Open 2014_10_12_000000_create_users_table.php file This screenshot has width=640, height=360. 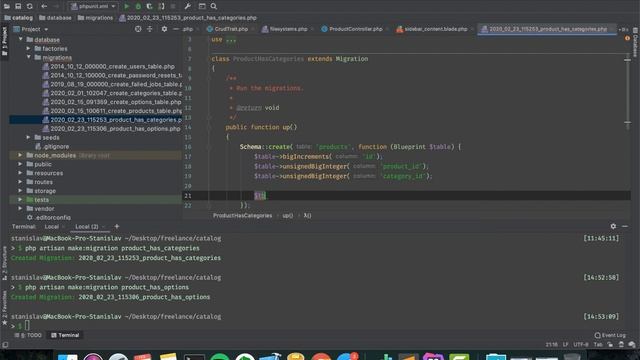click(x=109, y=66)
